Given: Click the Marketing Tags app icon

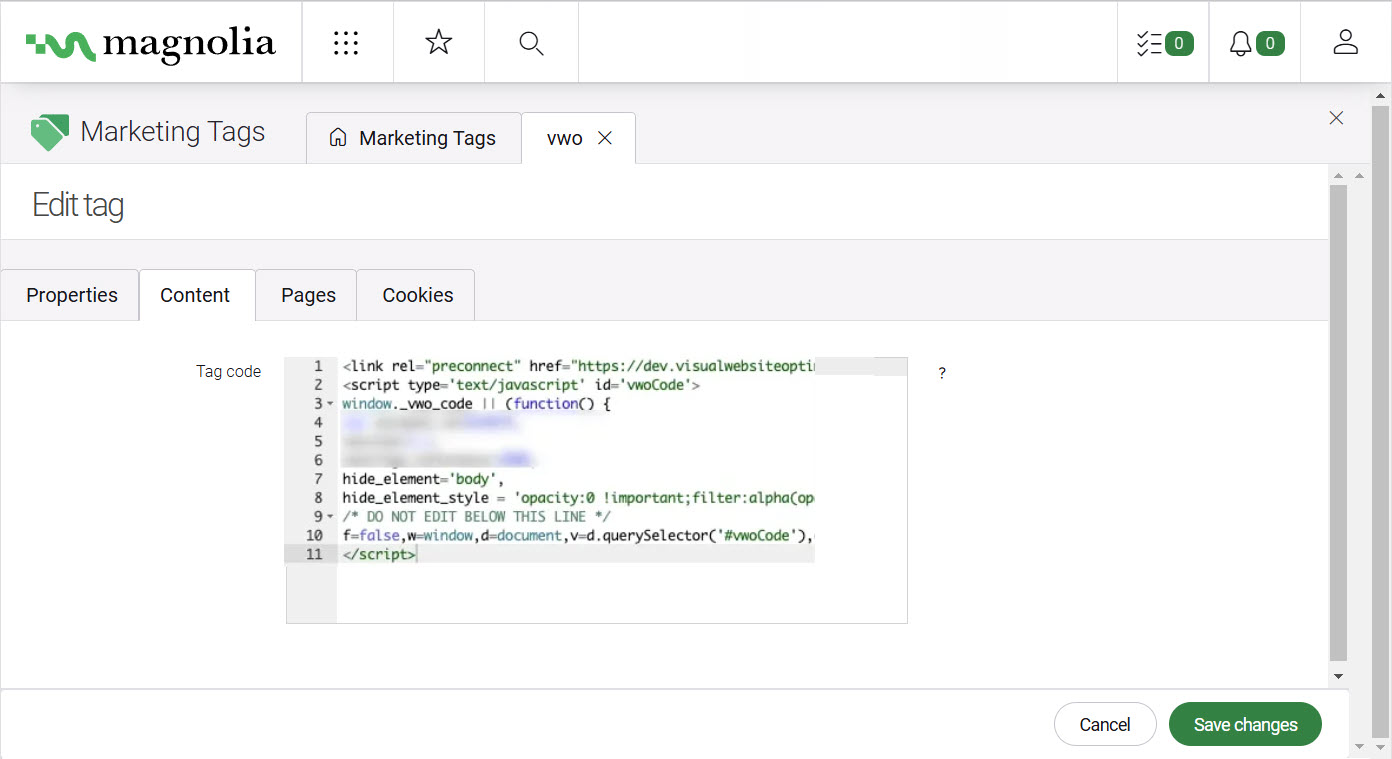Looking at the screenshot, I should [49, 132].
